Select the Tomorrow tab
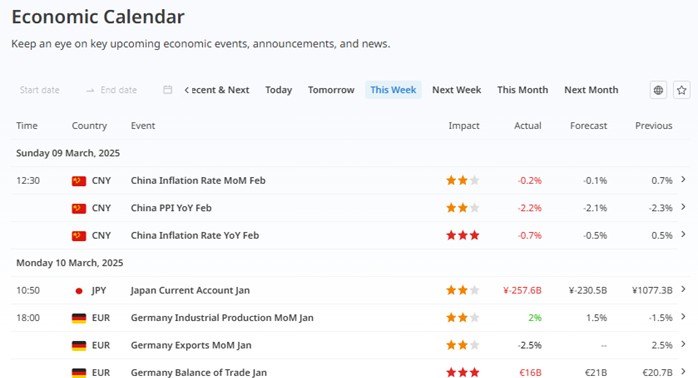Viewport: 698px width, 378px height. [331, 90]
